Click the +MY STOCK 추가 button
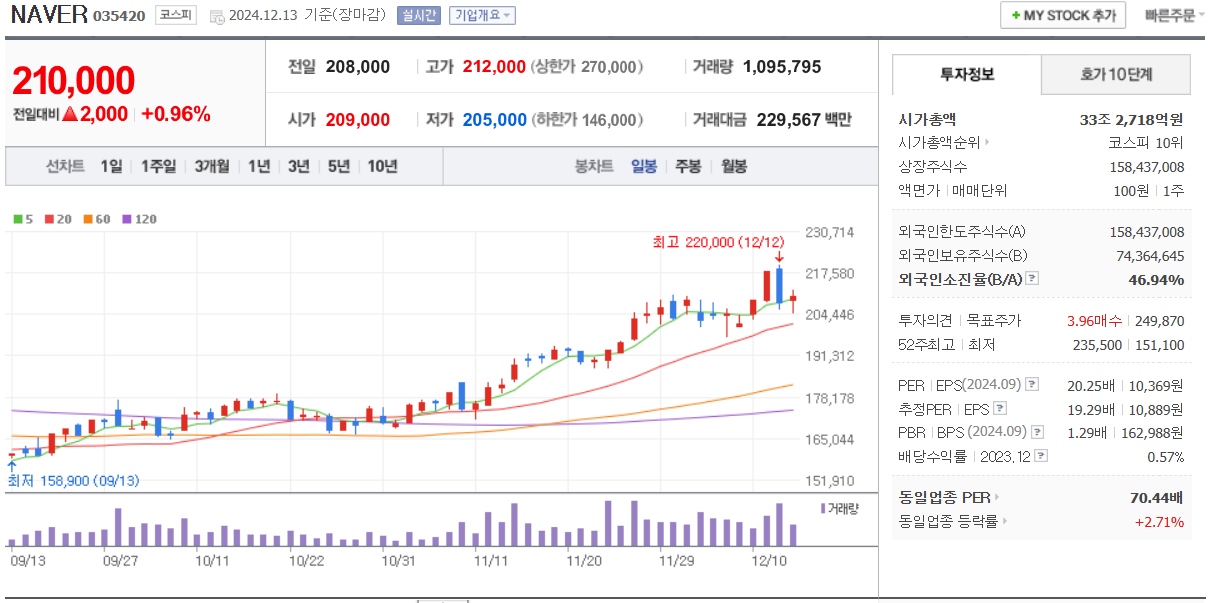 (1063, 15)
